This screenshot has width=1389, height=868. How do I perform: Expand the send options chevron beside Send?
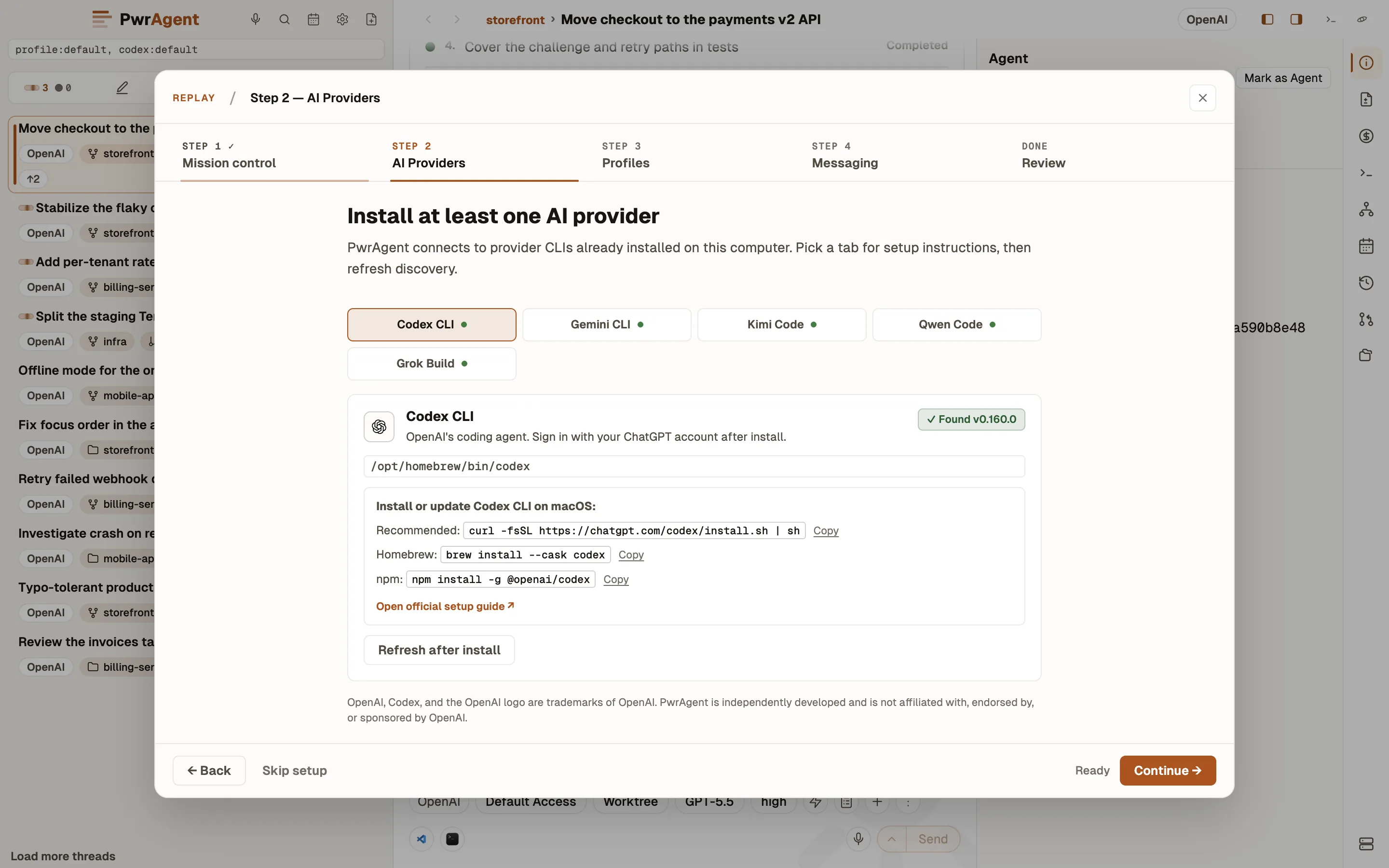(x=891, y=839)
